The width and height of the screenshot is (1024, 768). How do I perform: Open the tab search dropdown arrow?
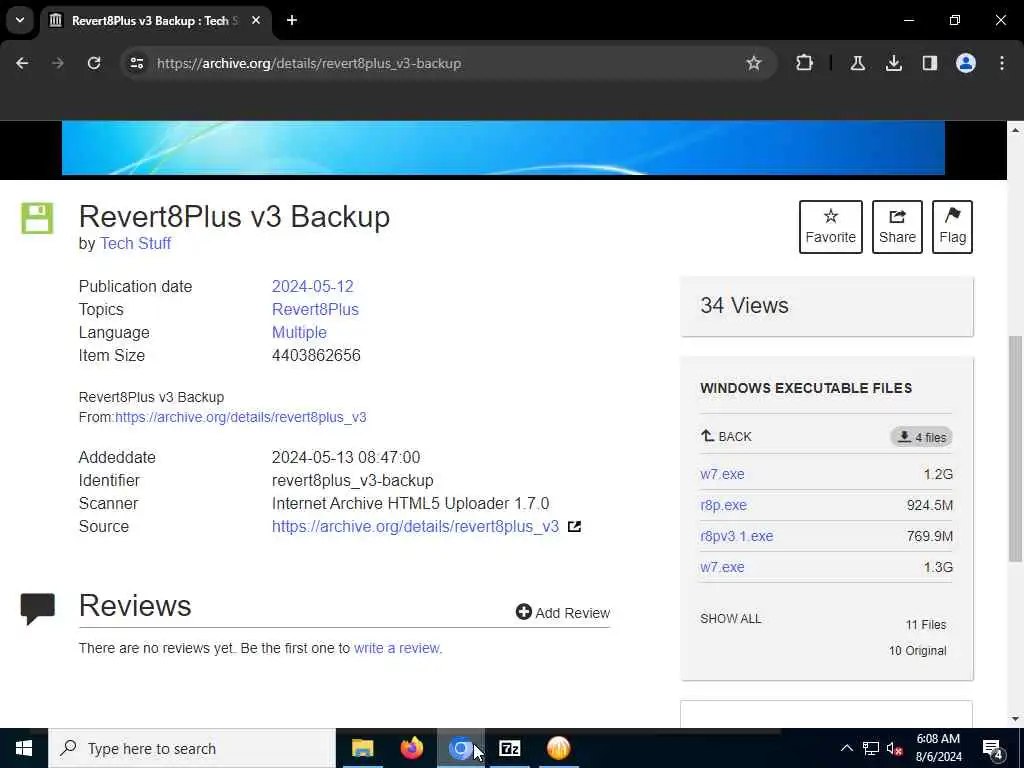(20, 20)
